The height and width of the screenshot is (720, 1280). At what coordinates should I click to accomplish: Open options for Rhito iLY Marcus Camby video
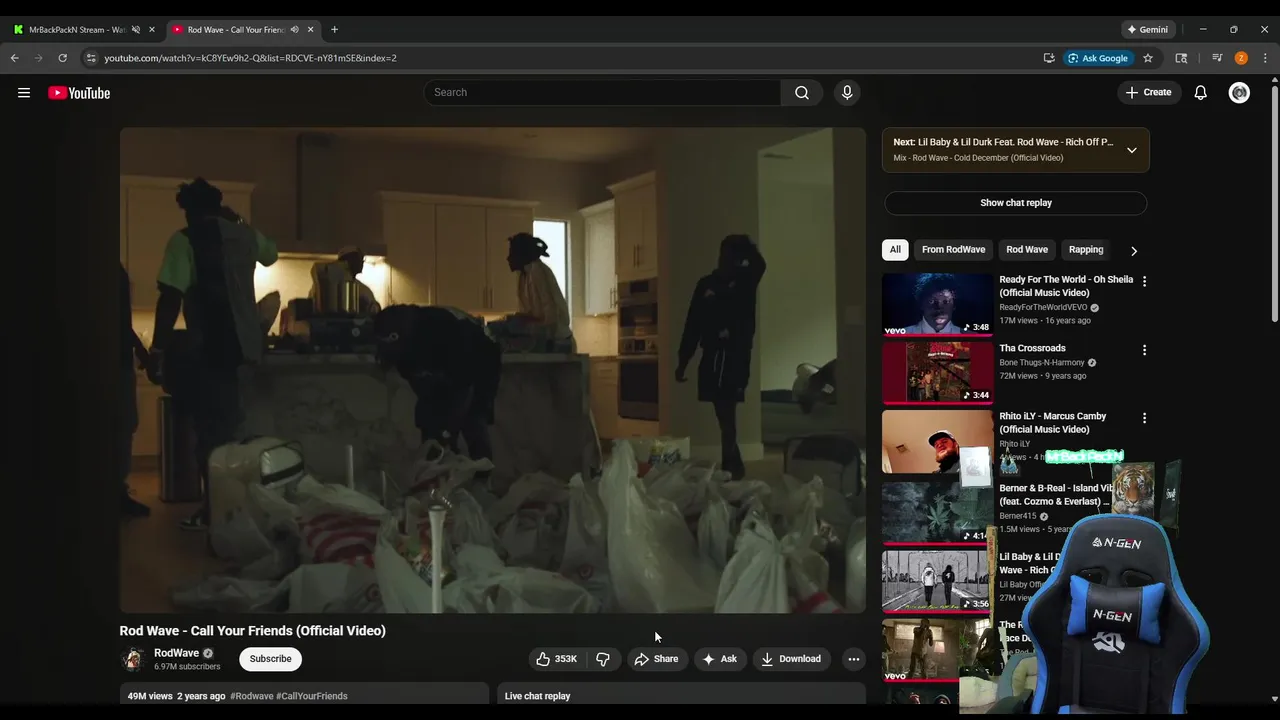point(1144,418)
